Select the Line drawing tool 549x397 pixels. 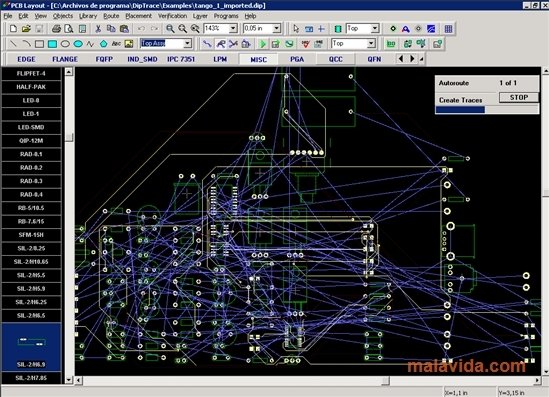tap(14, 44)
